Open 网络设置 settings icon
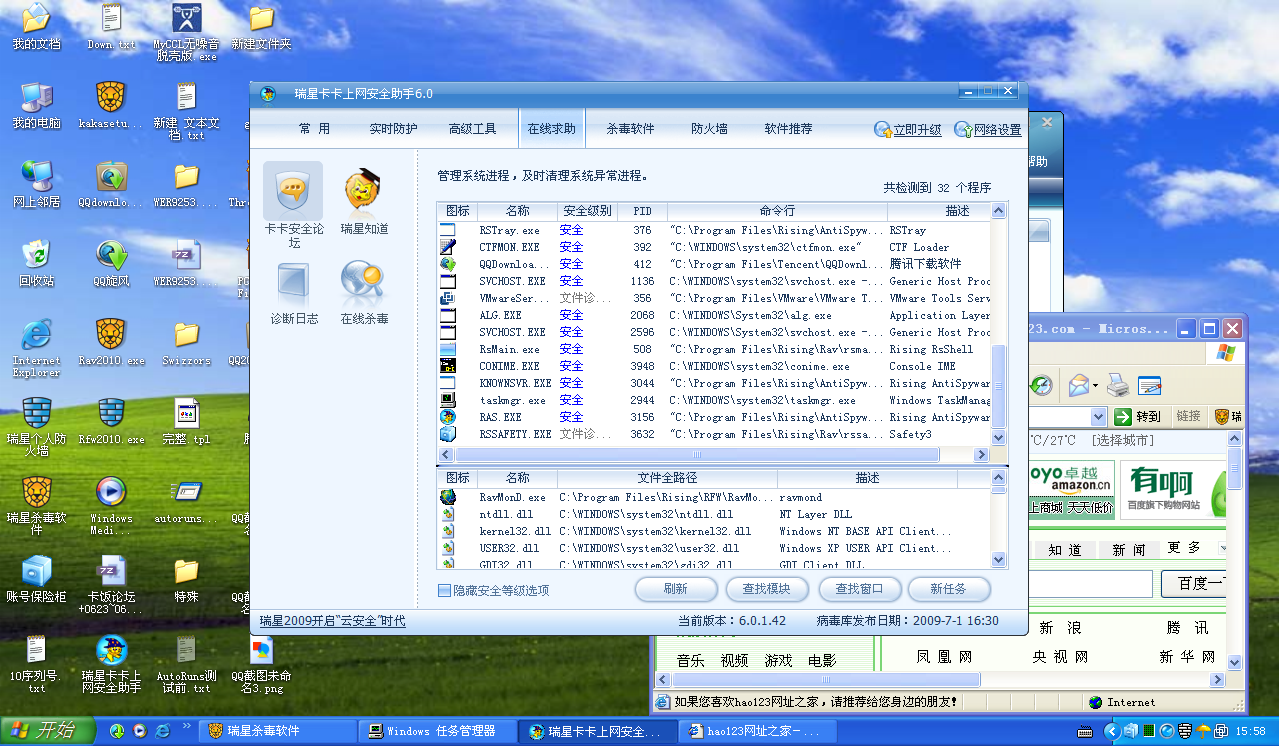This screenshot has width=1279, height=746. 988,130
